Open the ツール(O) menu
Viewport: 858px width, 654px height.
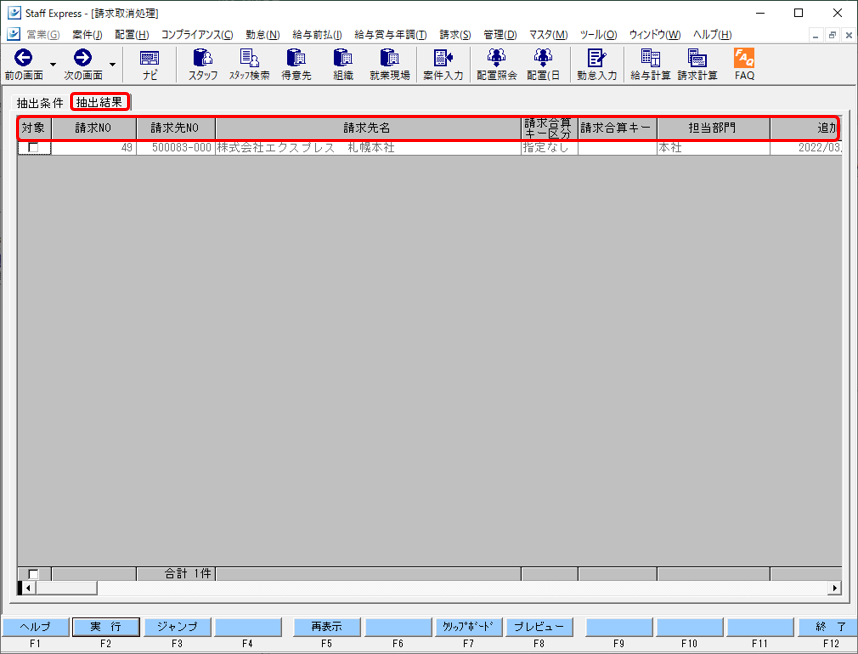click(x=599, y=34)
